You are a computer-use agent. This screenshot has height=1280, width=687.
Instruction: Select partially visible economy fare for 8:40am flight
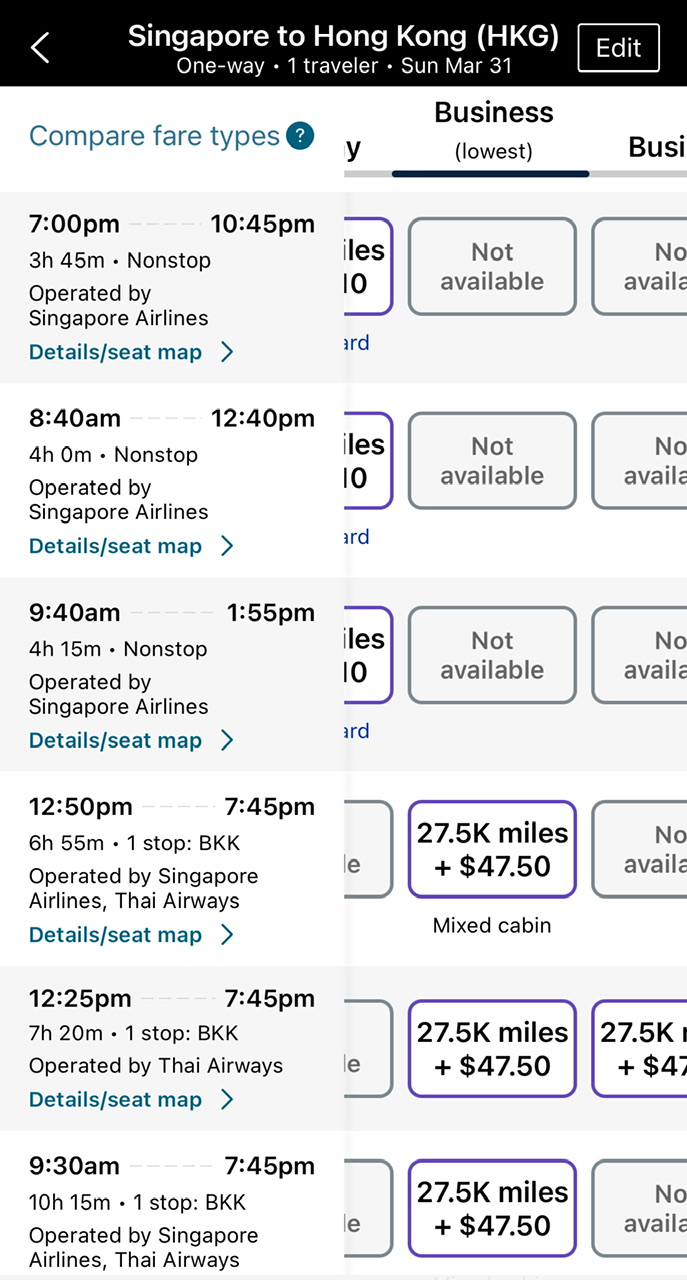pyautogui.click(x=368, y=461)
